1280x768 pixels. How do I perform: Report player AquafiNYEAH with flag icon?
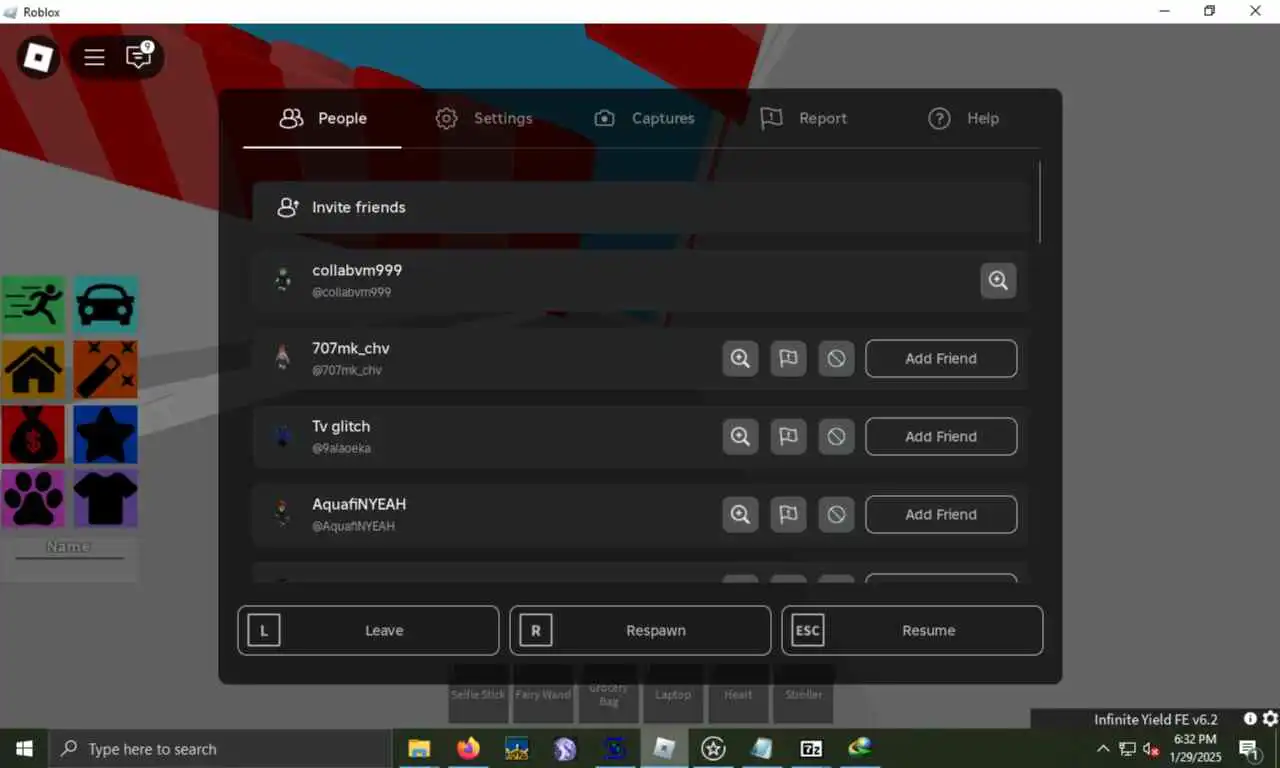tap(788, 514)
